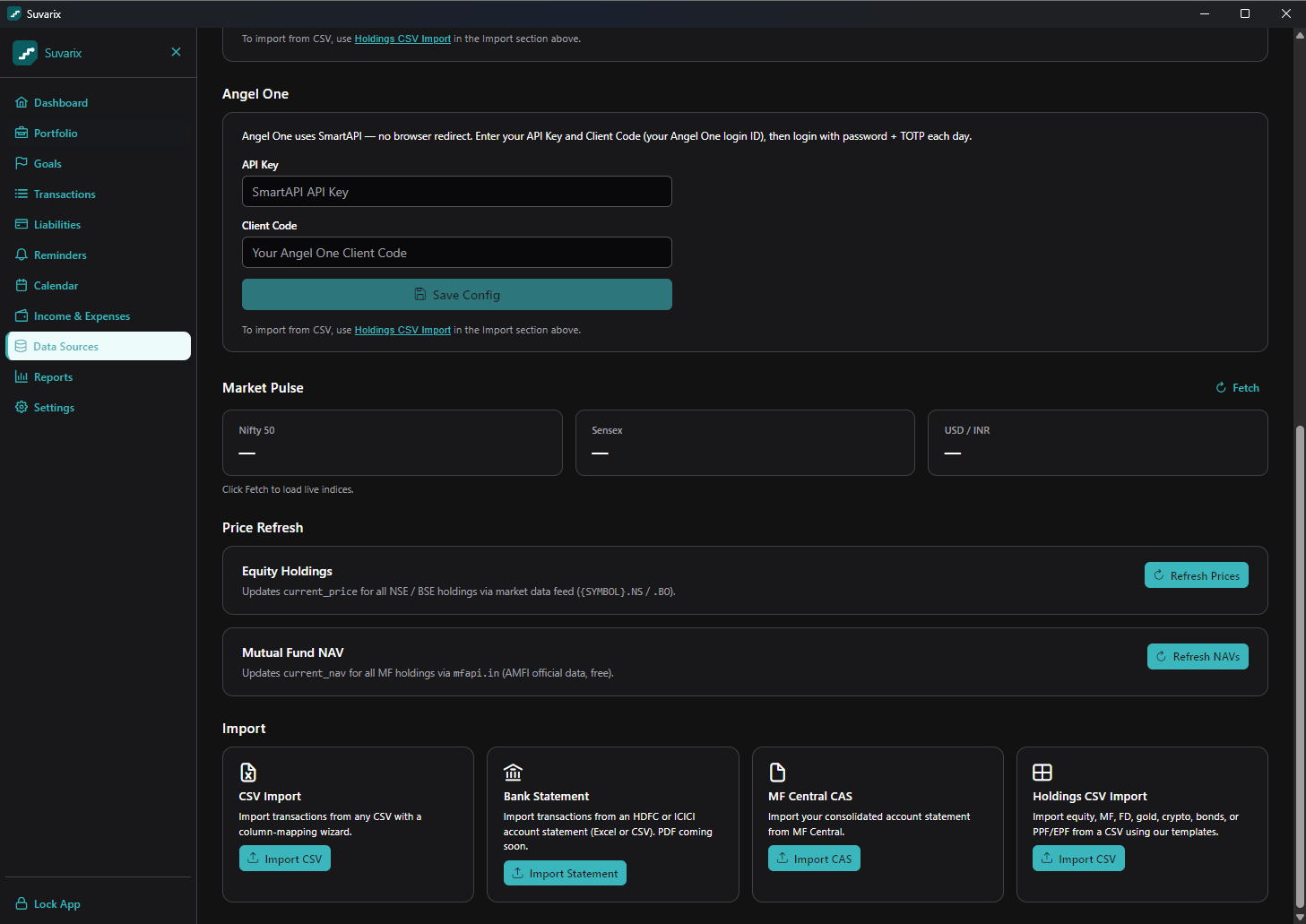1306x924 pixels.
Task: Navigate to Transactions
Action: point(98,194)
